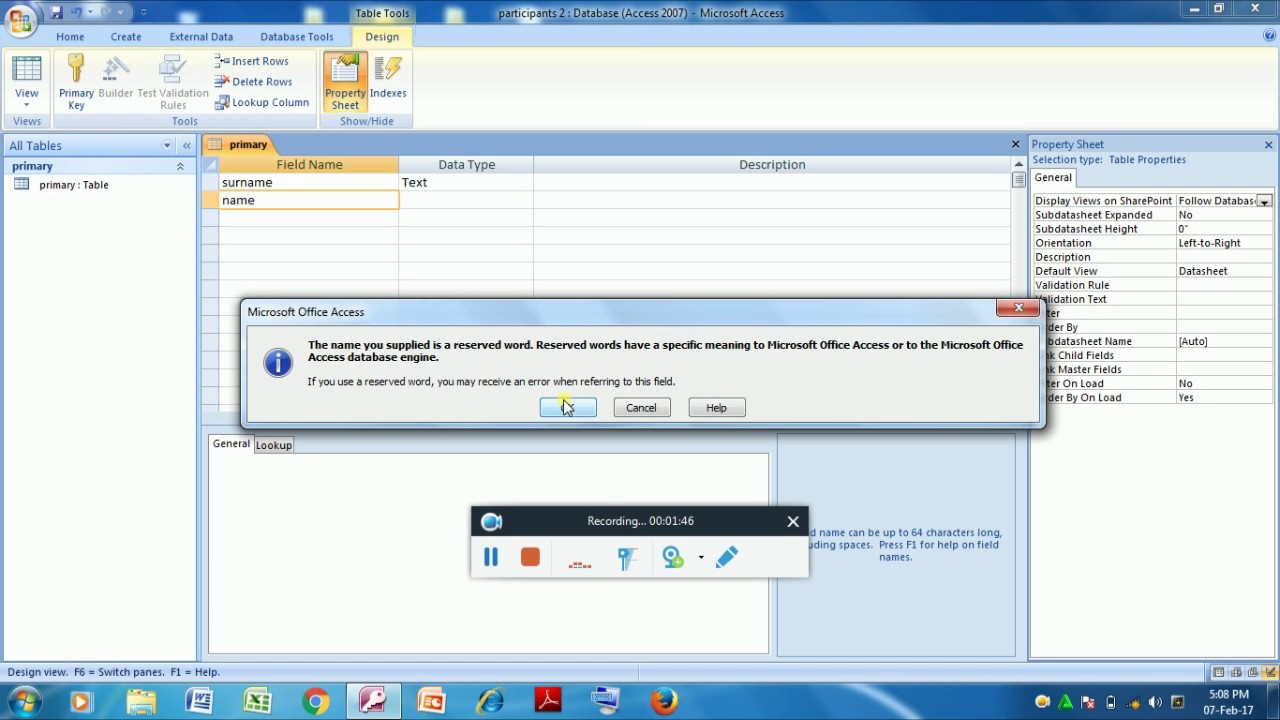Open the Indexes window from the ribbon
The width and height of the screenshot is (1280, 720).
click(388, 78)
